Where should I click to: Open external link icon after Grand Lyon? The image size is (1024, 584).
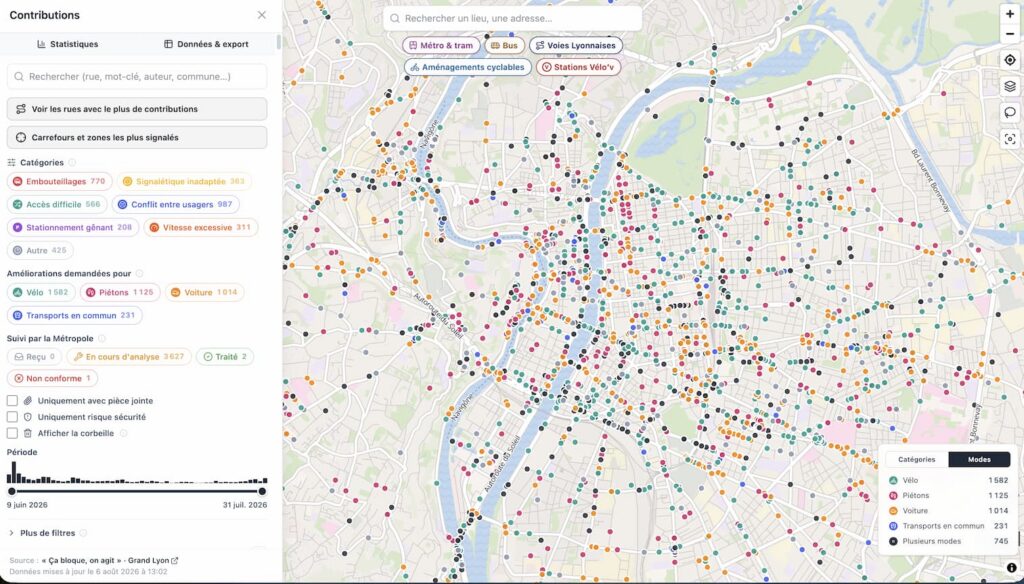click(x=174, y=560)
